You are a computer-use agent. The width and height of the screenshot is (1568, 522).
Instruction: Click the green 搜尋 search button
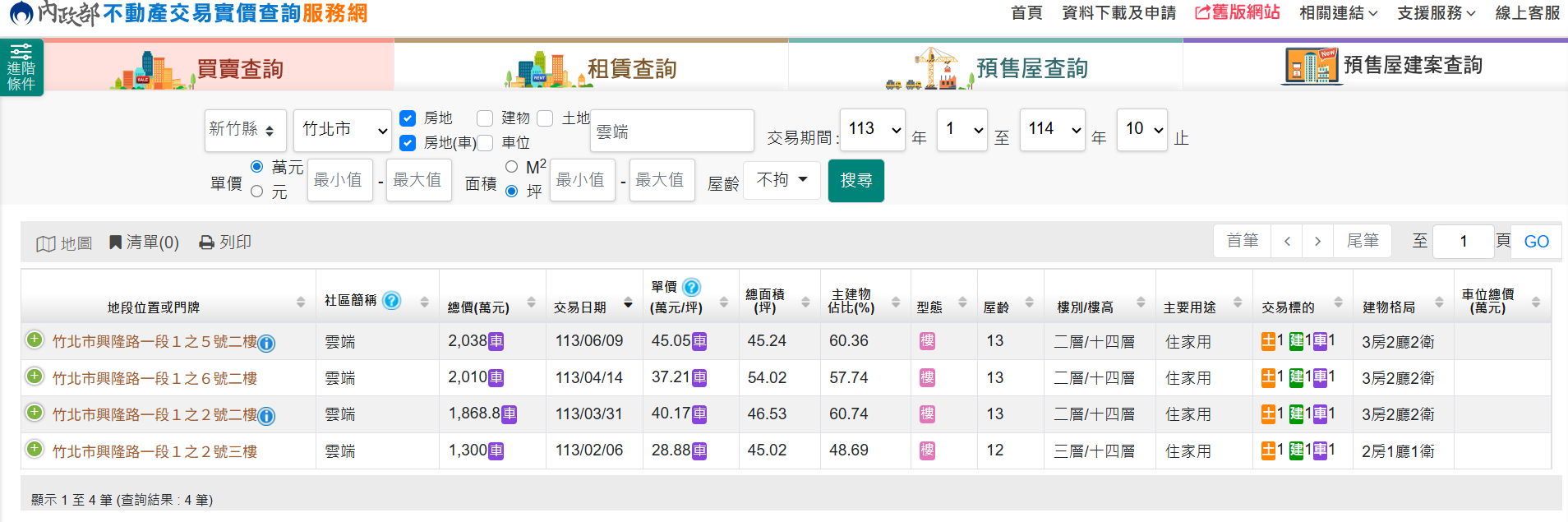point(855,180)
